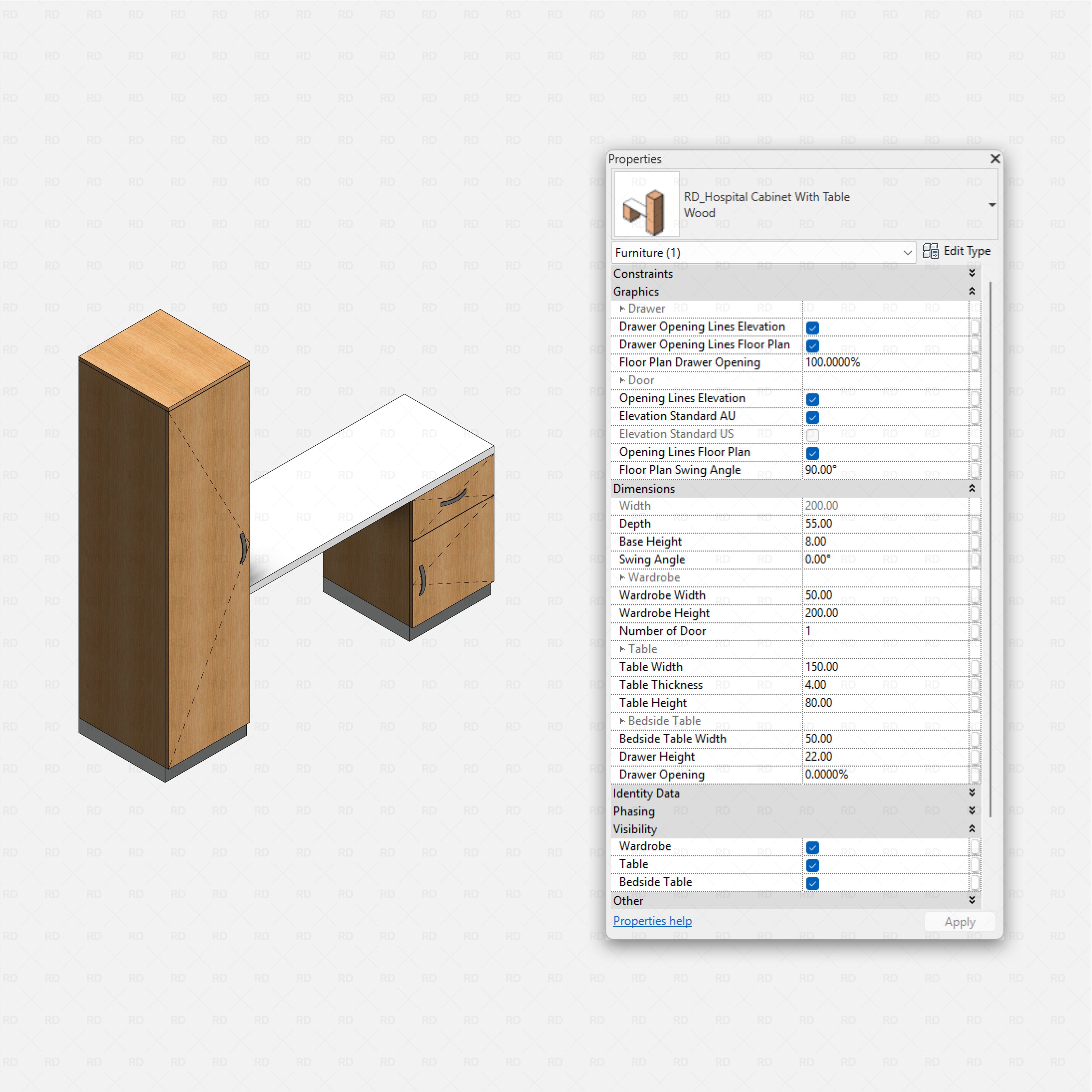
Task: Toggle Elevation Standard AU checkbox
Action: coord(813,418)
